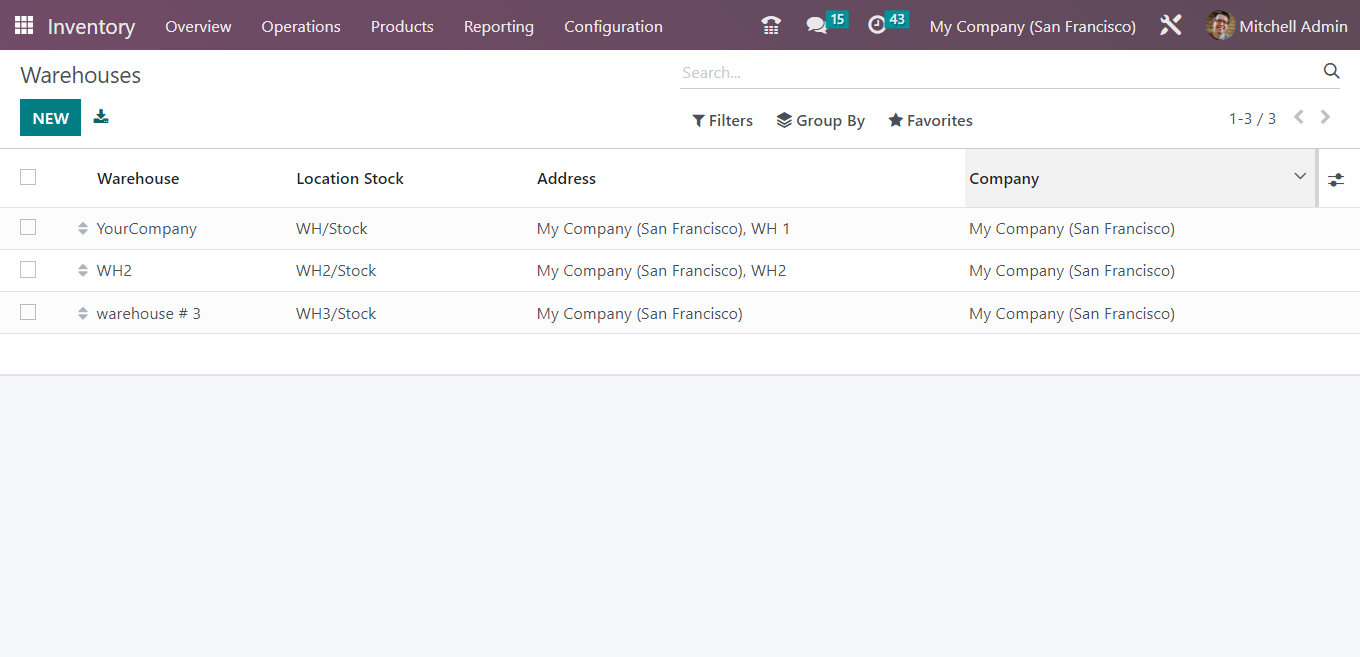Image resolution: width=1360 pixels, height=657 pixels.
Task: Click the search magnifier icon
Action: pos(1331,71)
